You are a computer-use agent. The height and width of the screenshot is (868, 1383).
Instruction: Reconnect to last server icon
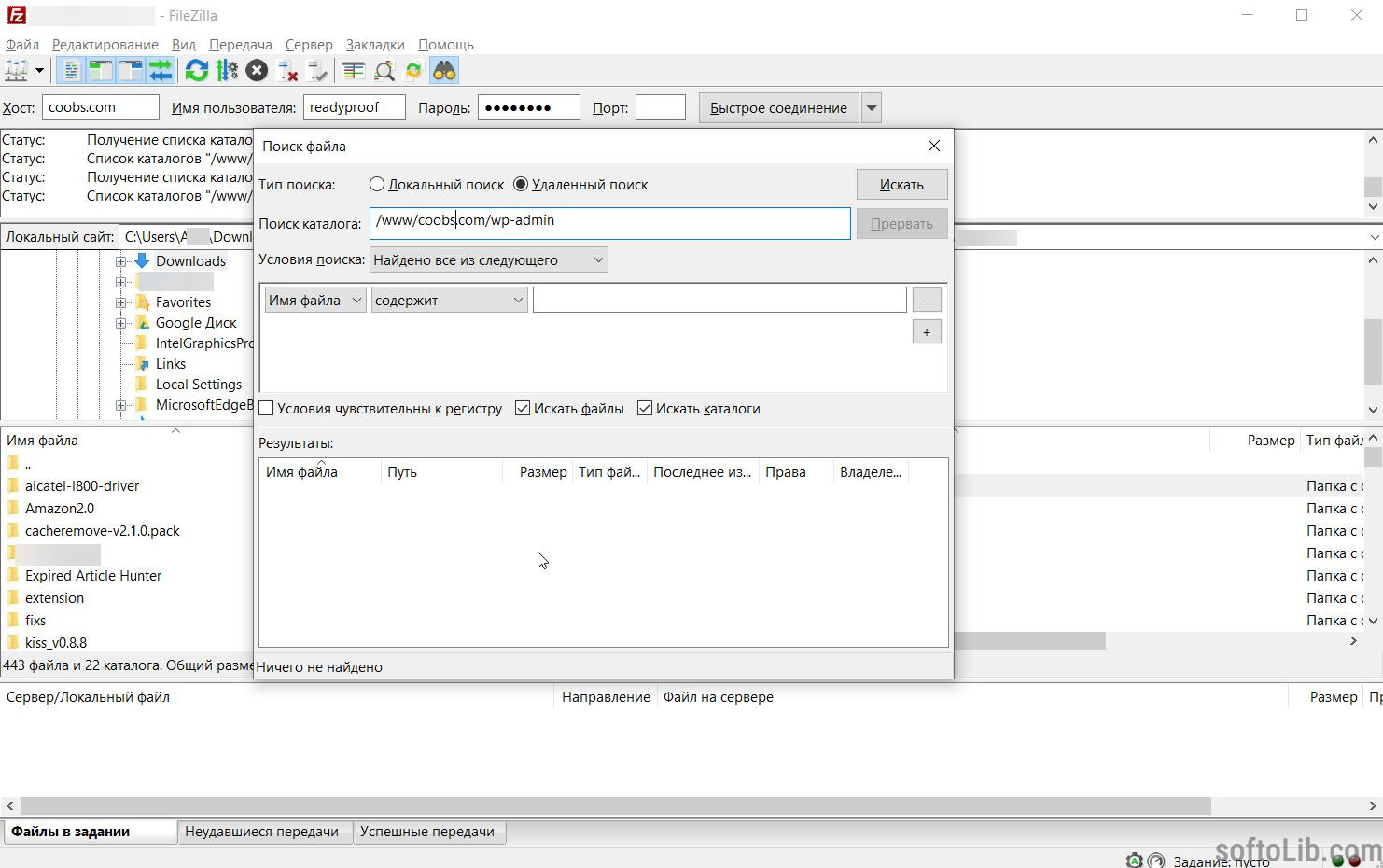coord(317,71)
